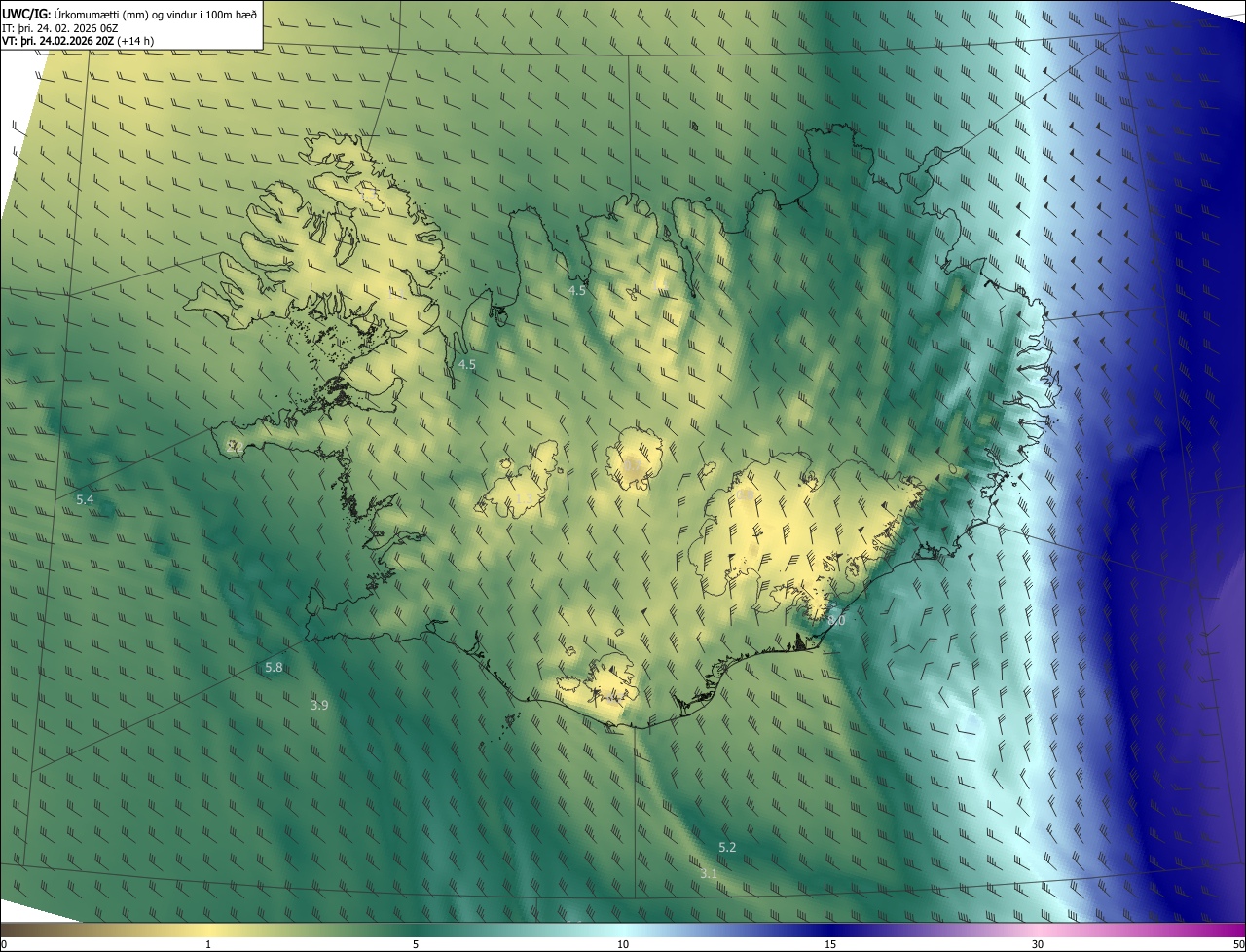Click the 15 tick on the color scale
Viewport: 1246px width, 952px height.
830,944
